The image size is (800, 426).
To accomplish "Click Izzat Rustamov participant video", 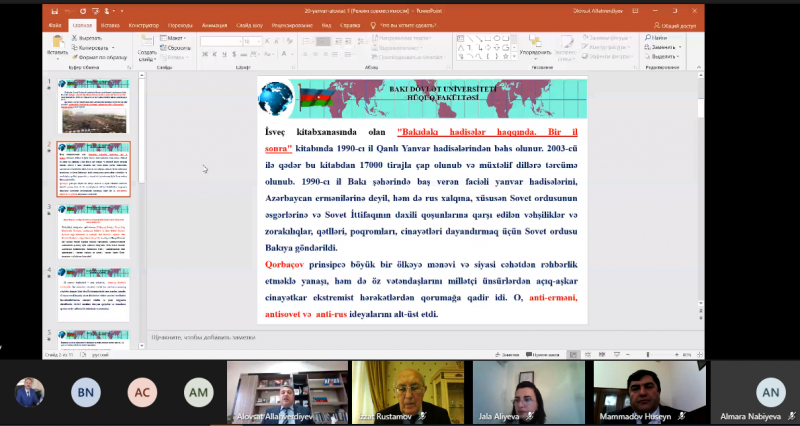I will [408, 392].
